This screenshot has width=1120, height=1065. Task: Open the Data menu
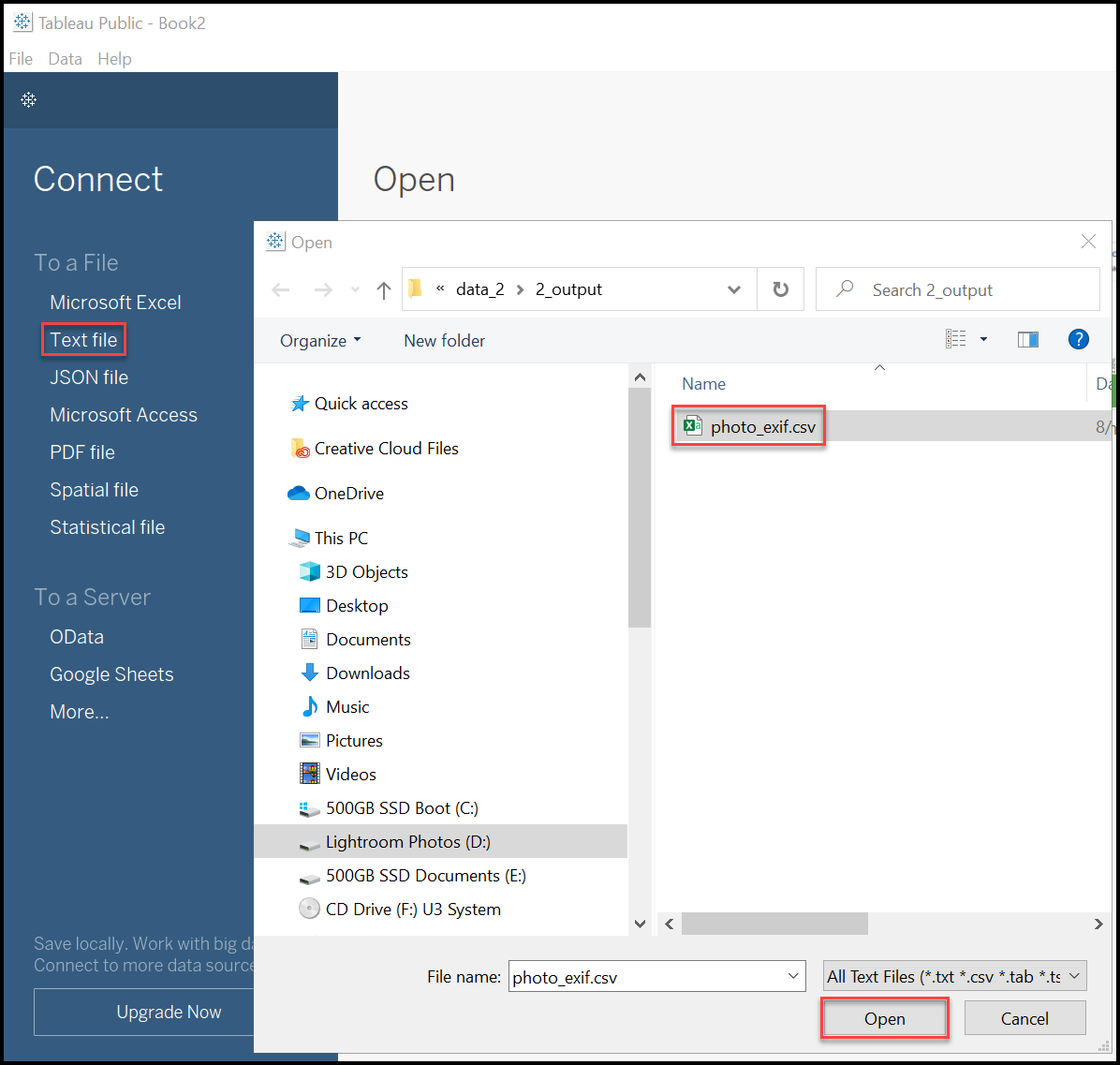click(65, 59)
